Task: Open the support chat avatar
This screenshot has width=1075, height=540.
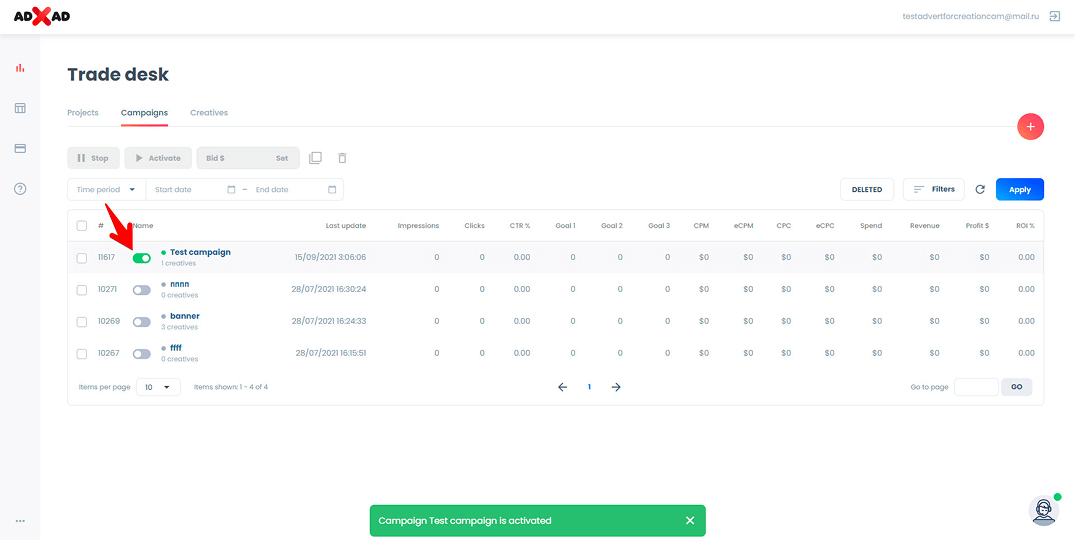Action: [1043, 510]
